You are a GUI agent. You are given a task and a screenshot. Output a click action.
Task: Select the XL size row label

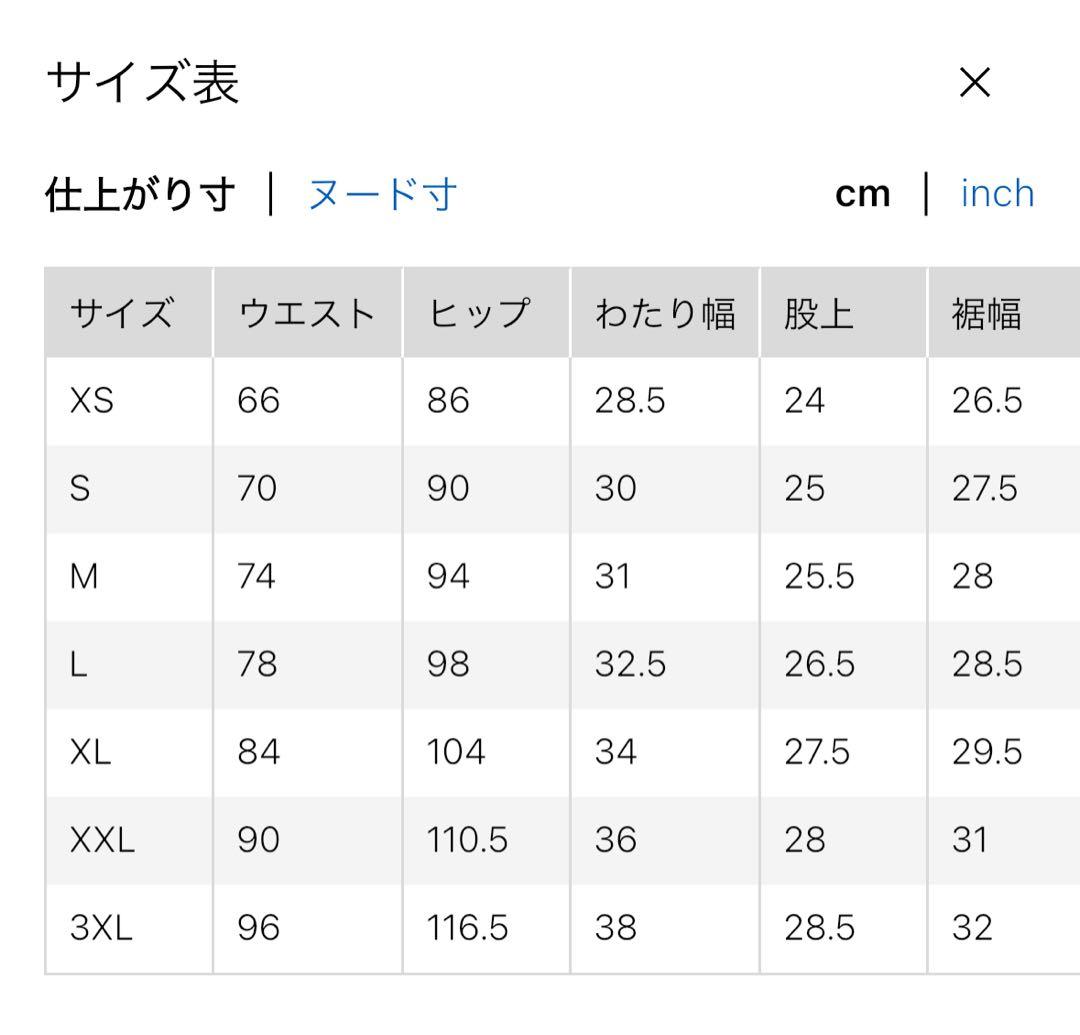click(x=91, y=752)
